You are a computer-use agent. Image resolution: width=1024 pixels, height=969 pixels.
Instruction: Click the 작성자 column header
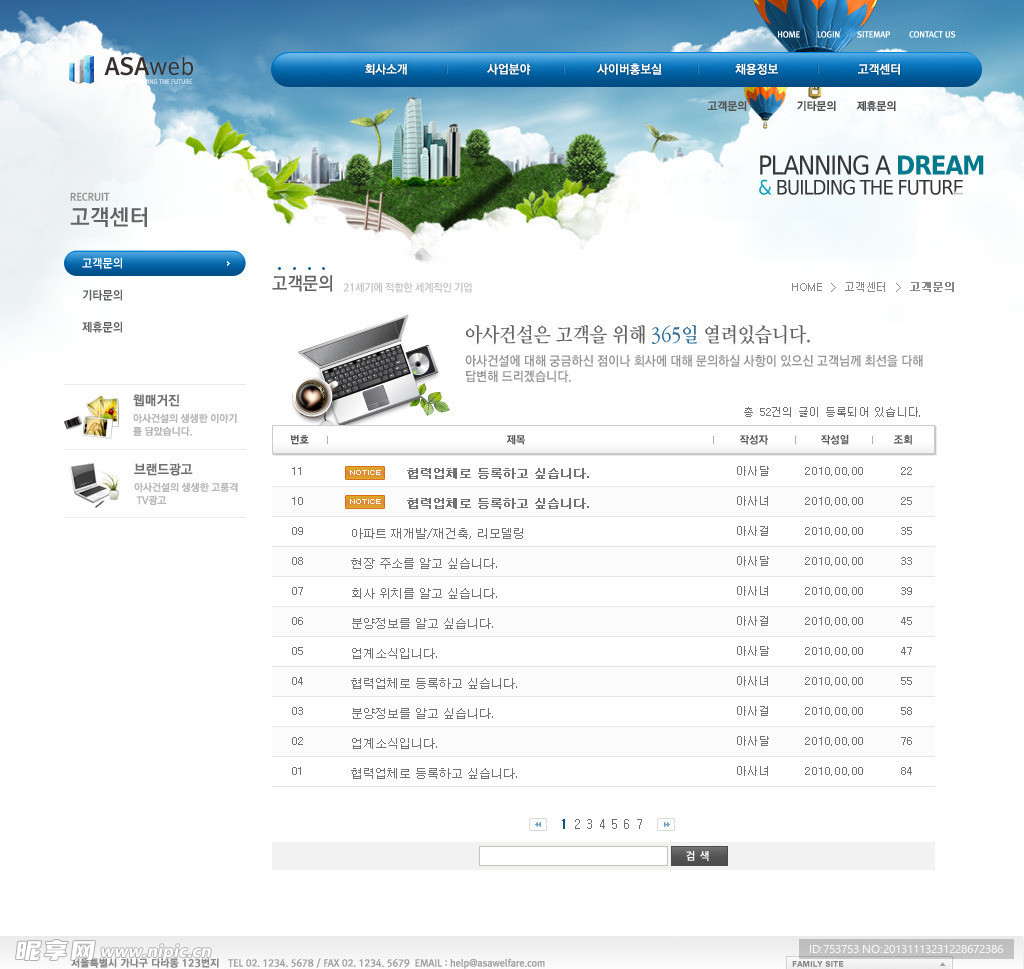coord(753,439)
